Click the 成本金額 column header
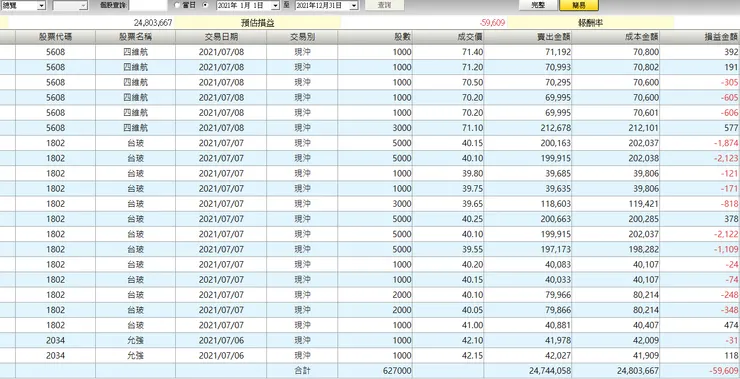 616,37
